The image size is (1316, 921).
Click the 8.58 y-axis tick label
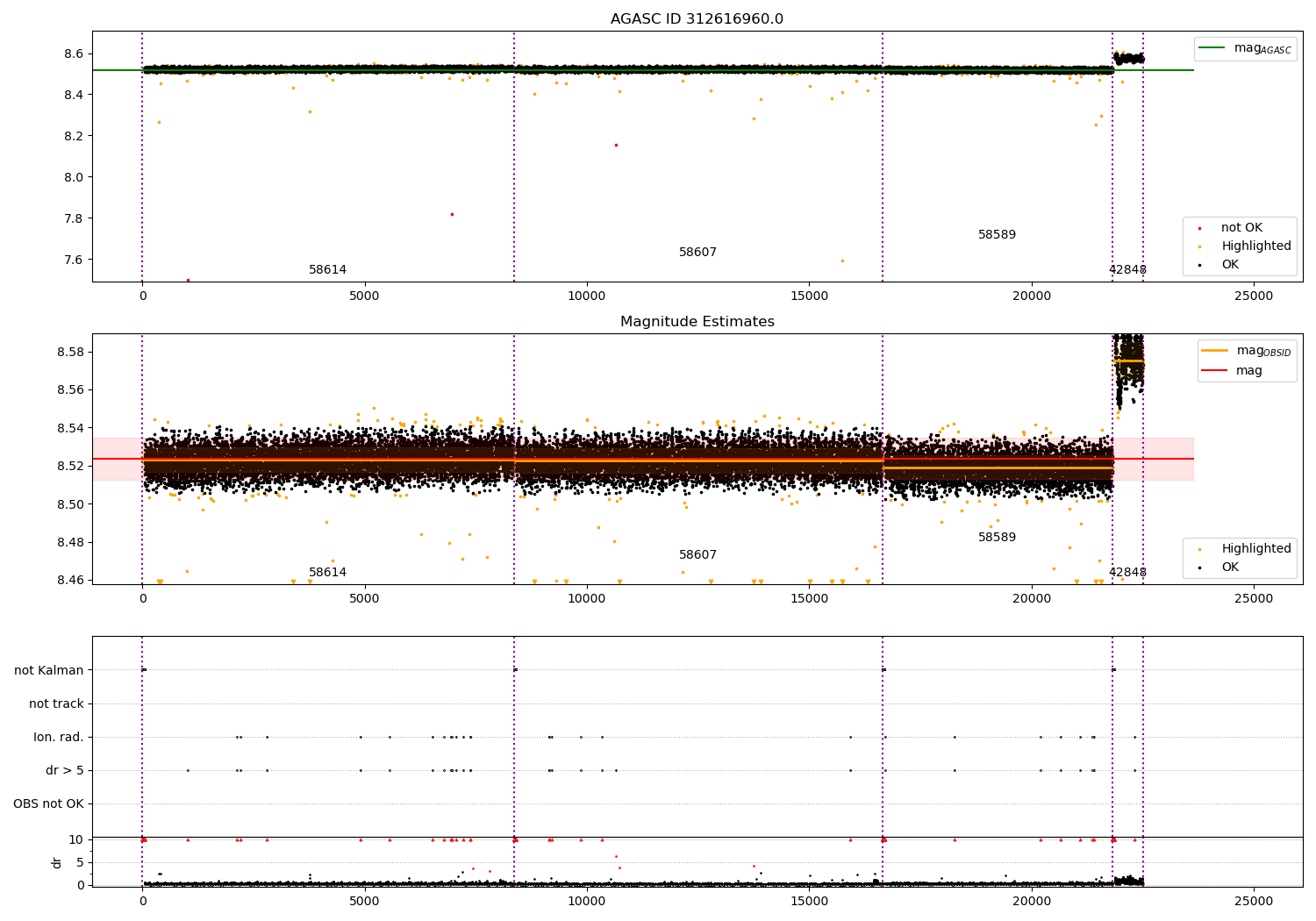(69, 353)
